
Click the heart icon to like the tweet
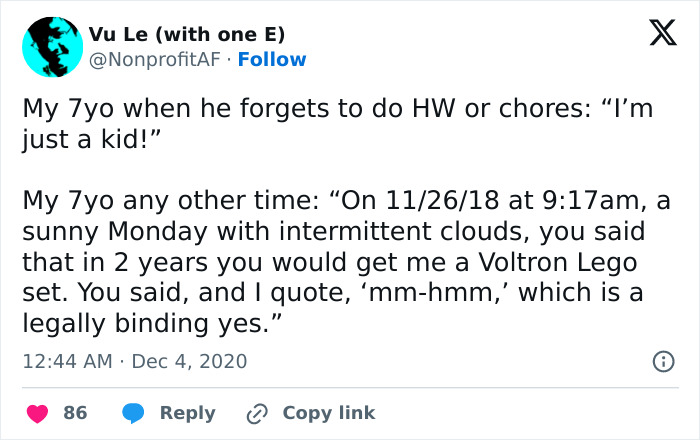pos(40,412)
